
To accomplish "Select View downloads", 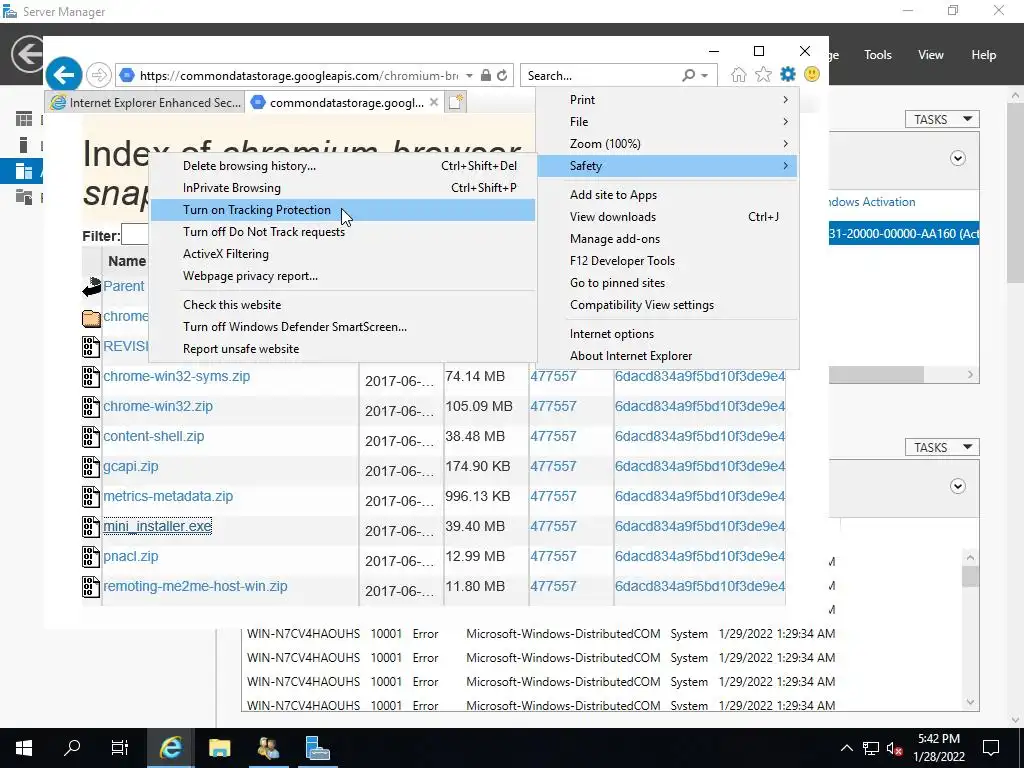I will coord(667,217).
